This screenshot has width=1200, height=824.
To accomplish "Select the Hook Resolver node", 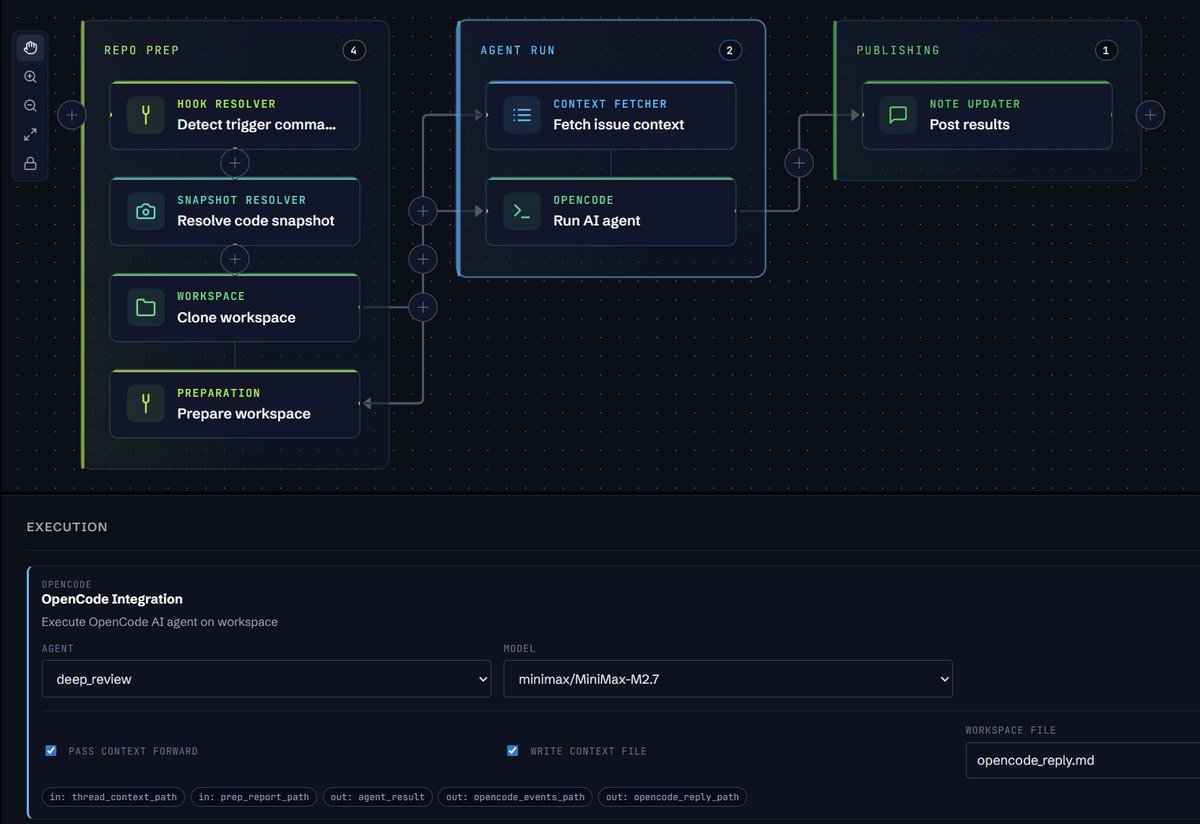I will click(x=234, y=115).
